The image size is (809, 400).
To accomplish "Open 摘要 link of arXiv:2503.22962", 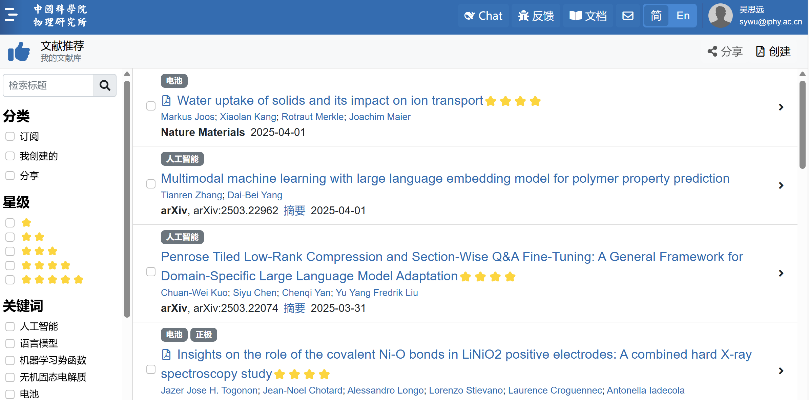I will pos(294,211).
